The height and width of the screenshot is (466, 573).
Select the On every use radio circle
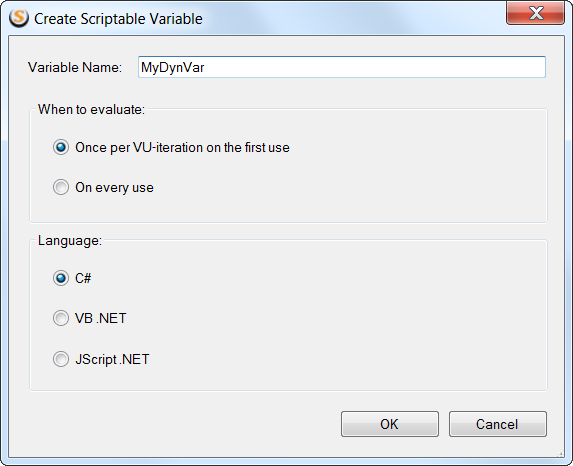61,187
